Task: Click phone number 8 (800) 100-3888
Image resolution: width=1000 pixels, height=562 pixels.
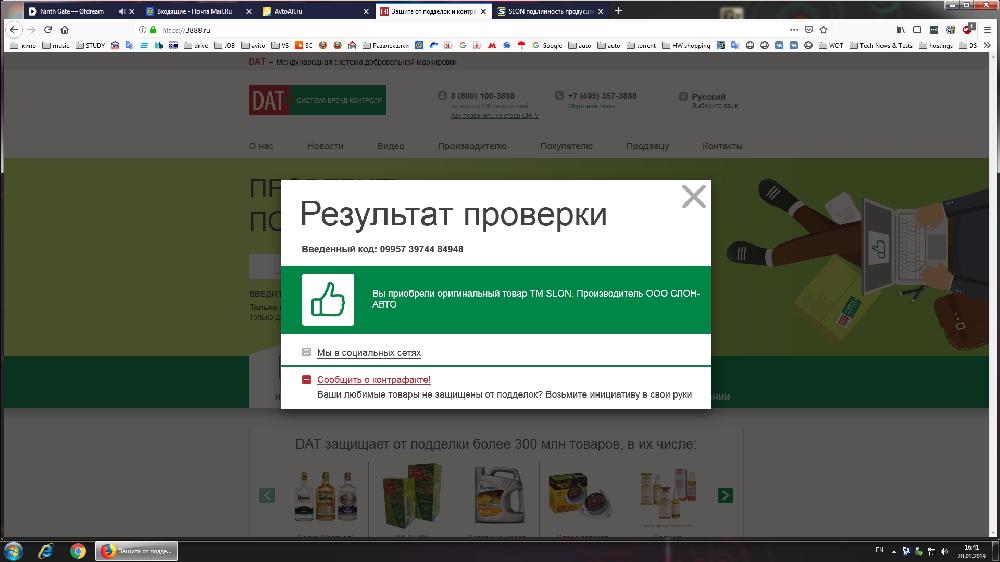Action: 483,96
